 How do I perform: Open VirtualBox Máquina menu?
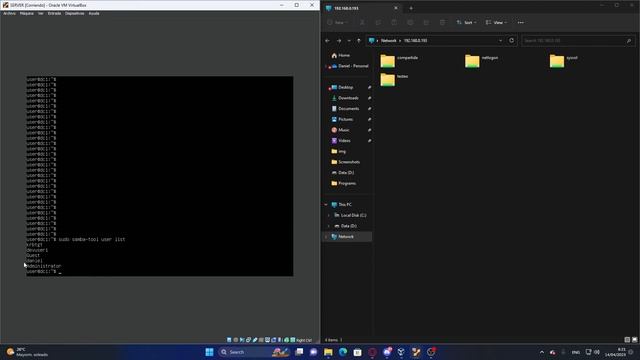[27, 13]
